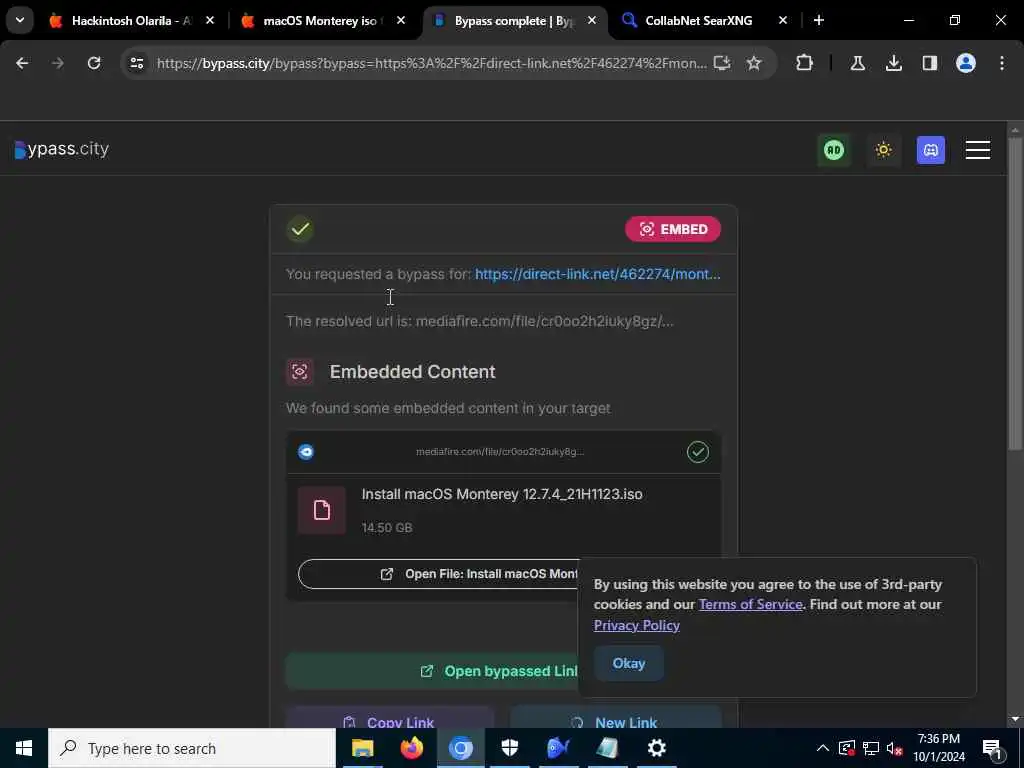Open the hamburger site menu
1024x768 pixels.
pyautogui.click(x=978, y=150)
